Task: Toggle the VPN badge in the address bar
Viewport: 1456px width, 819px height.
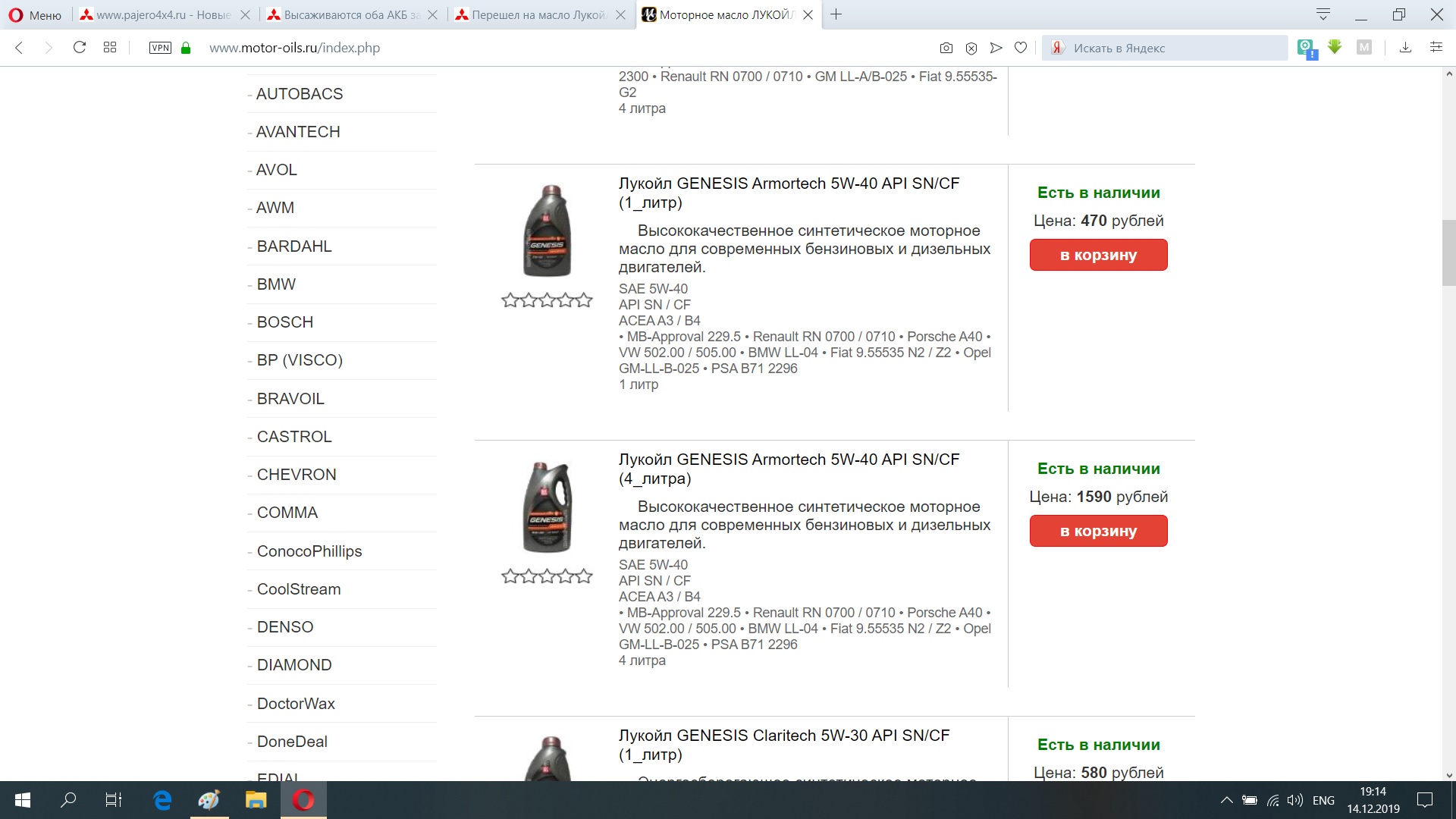Action: (x=160, y=48)
